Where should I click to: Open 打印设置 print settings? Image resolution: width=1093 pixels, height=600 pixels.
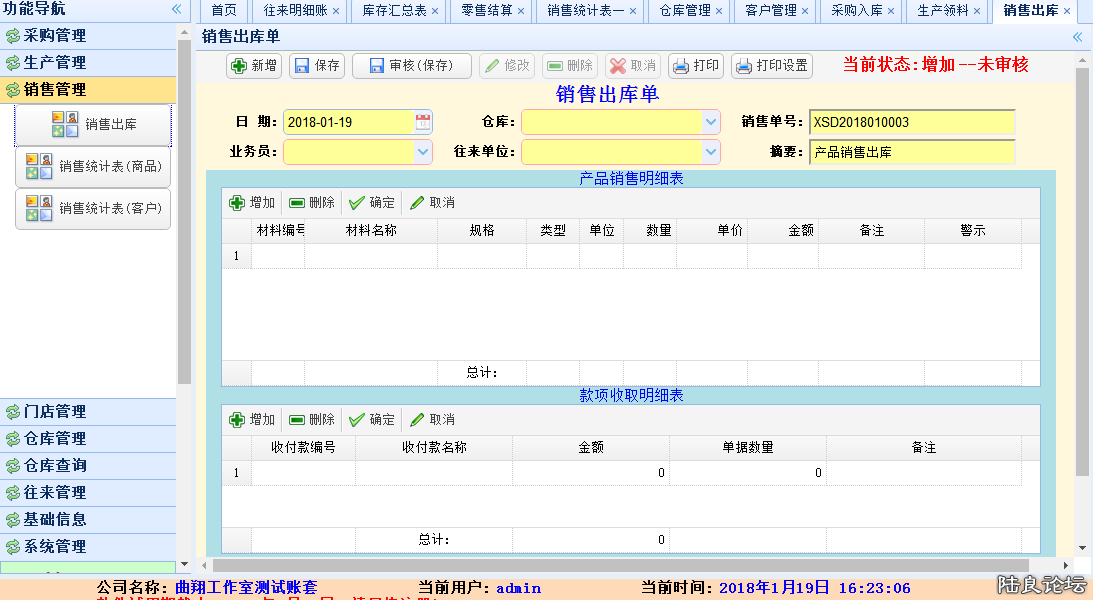pyautogui.click(x=771, y=66)
